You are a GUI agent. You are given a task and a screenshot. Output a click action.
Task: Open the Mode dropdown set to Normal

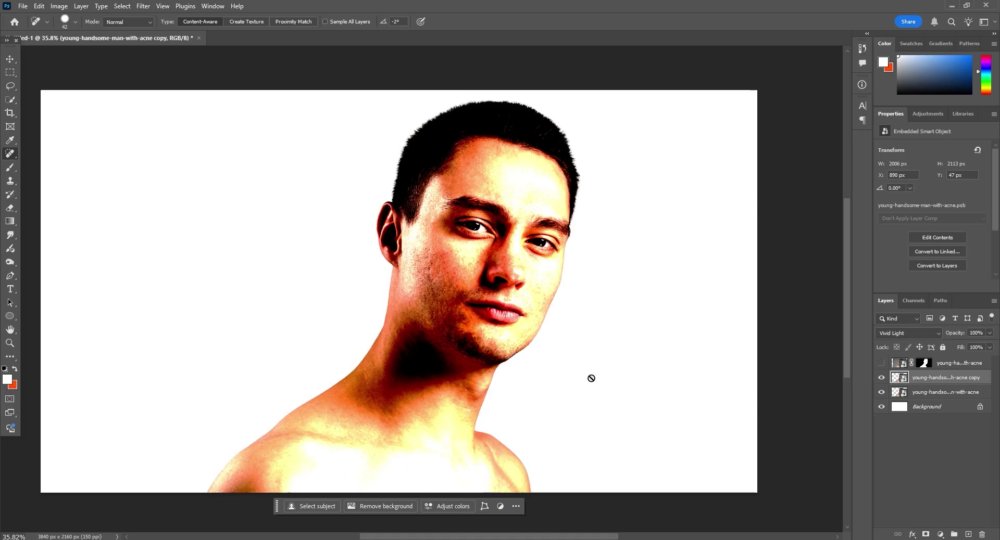click(x=128, y=22)
